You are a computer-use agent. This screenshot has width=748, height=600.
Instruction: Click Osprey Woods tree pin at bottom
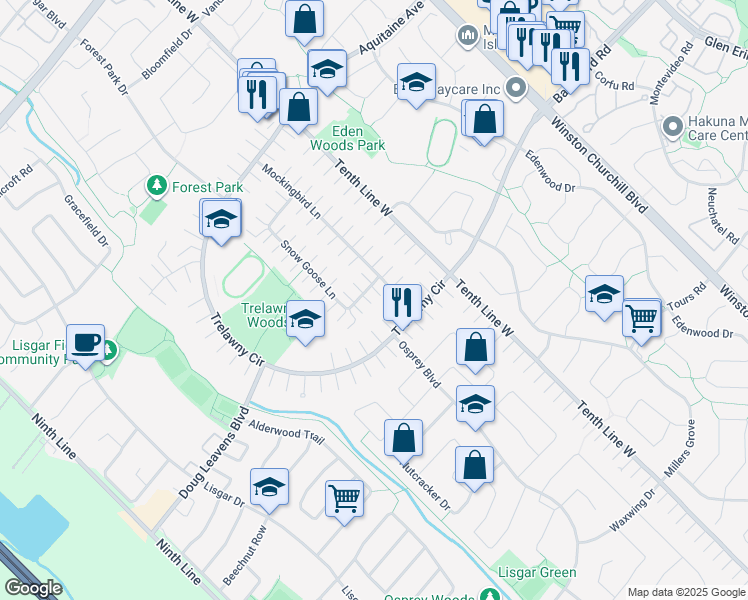coord(489,595)
